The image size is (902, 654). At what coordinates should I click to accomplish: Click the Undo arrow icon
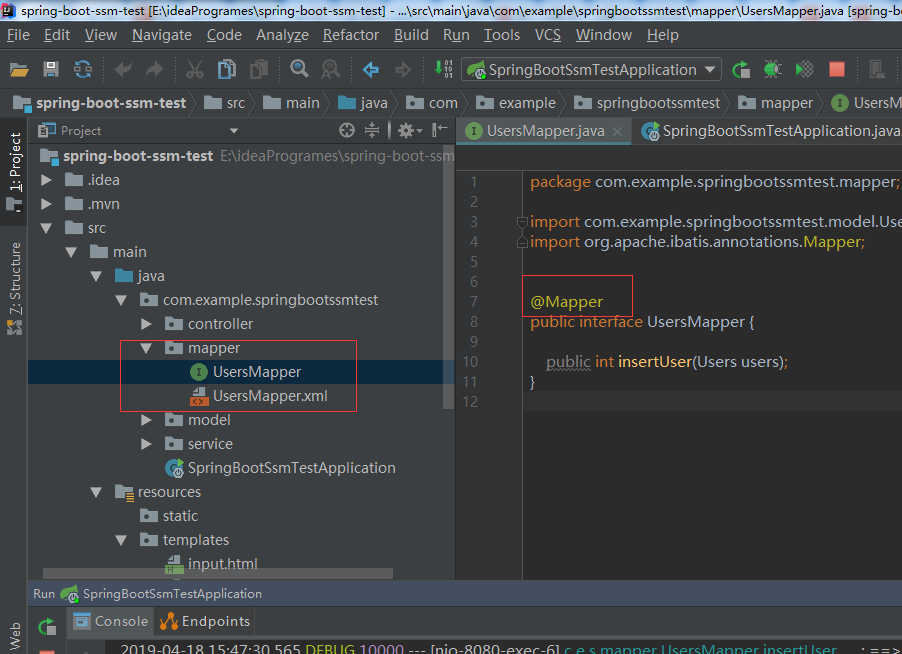[x=123, y=70]
